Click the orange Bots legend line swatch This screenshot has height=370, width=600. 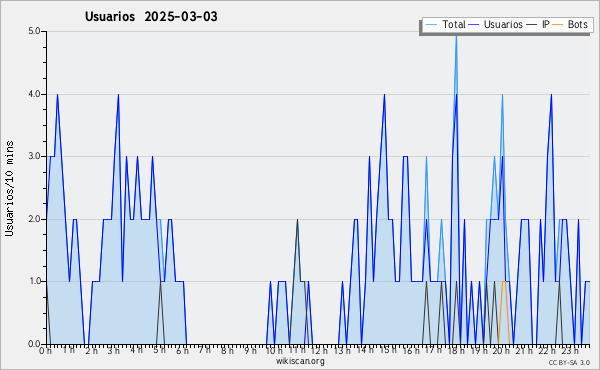(558, 25)
